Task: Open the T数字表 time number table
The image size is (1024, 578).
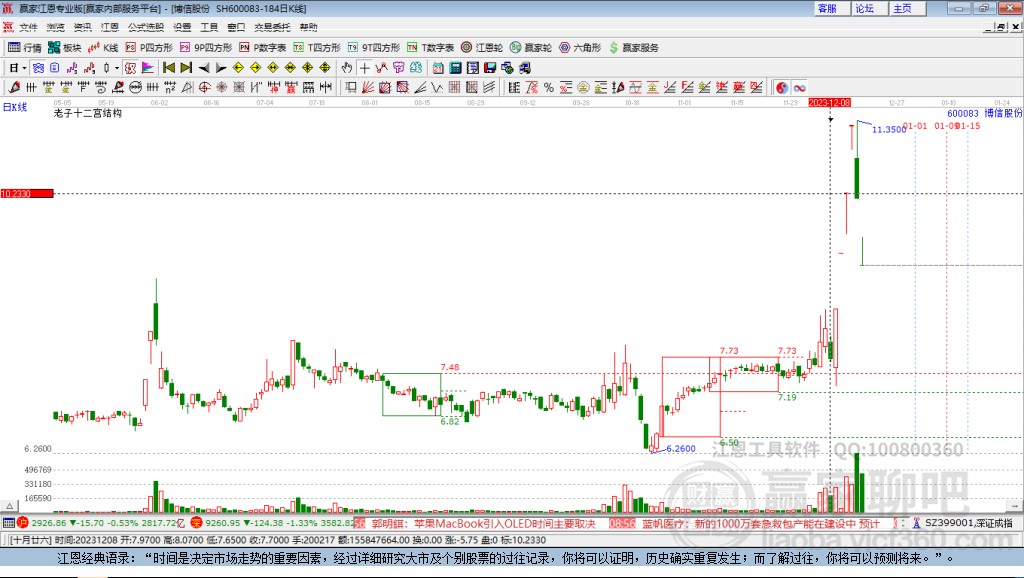Action: (430, 48)
